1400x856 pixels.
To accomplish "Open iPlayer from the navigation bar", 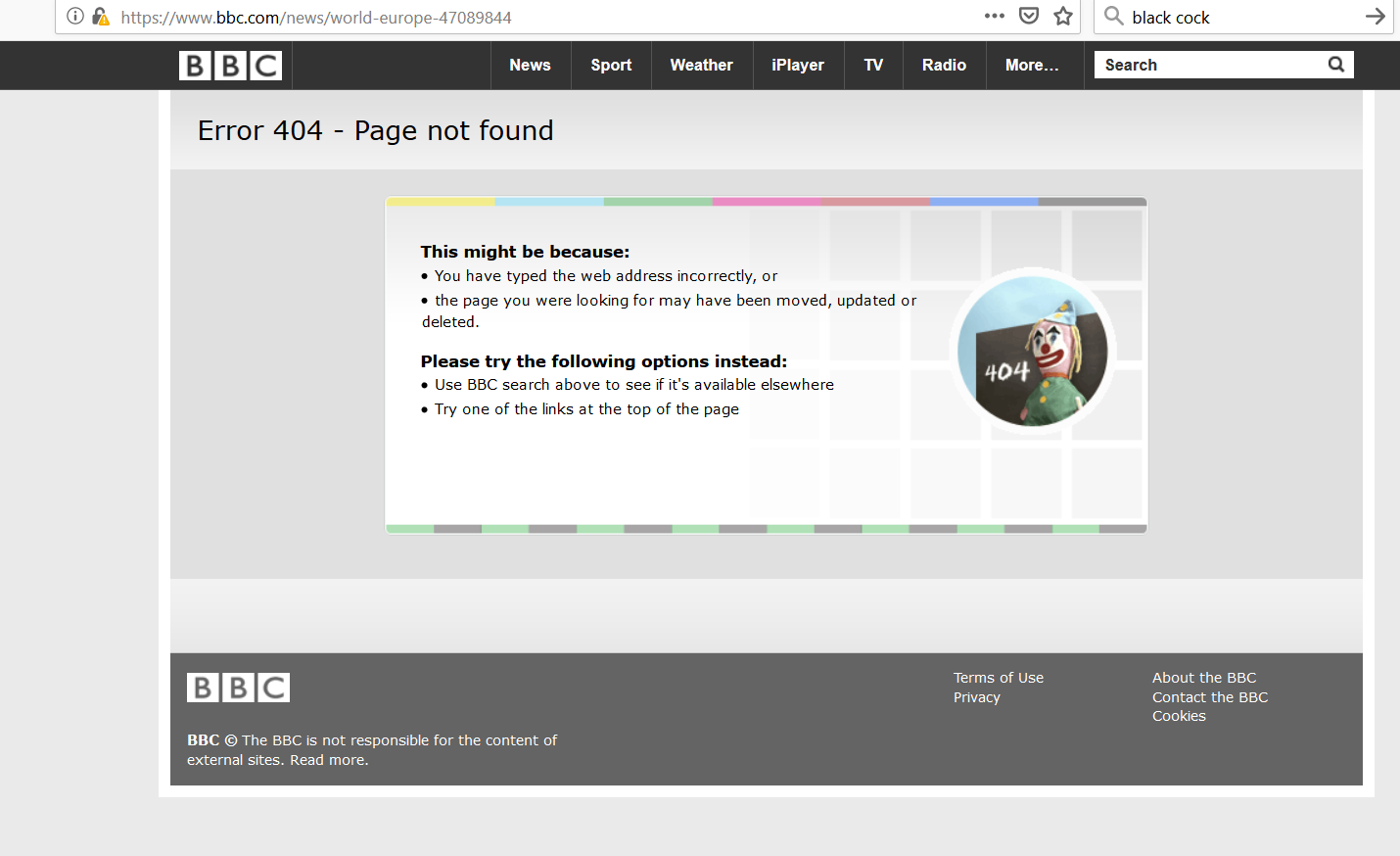I will pyautogui.click(x=798, y=66).
